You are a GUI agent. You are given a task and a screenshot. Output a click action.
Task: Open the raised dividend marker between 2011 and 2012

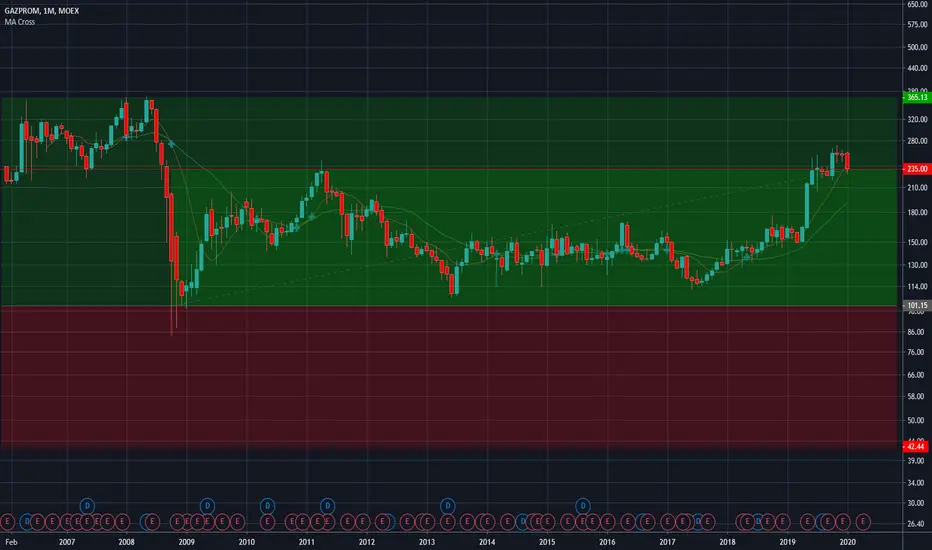click(x=328, y=506)
